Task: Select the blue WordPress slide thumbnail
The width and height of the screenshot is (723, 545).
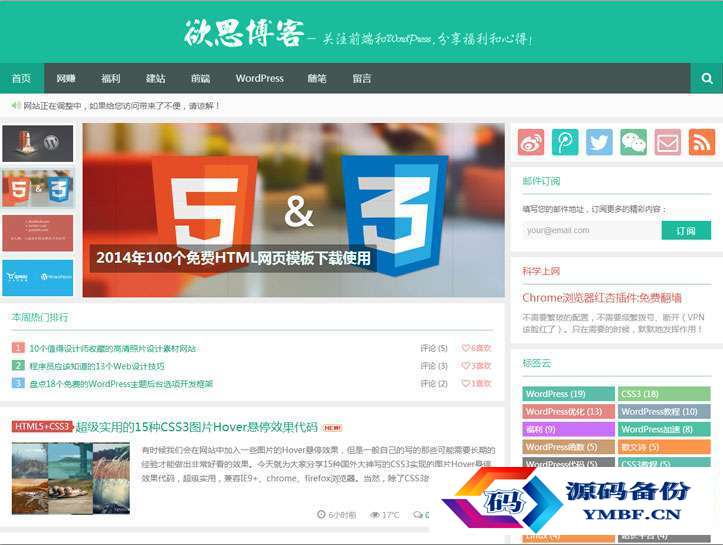Action: click(38, 278)
